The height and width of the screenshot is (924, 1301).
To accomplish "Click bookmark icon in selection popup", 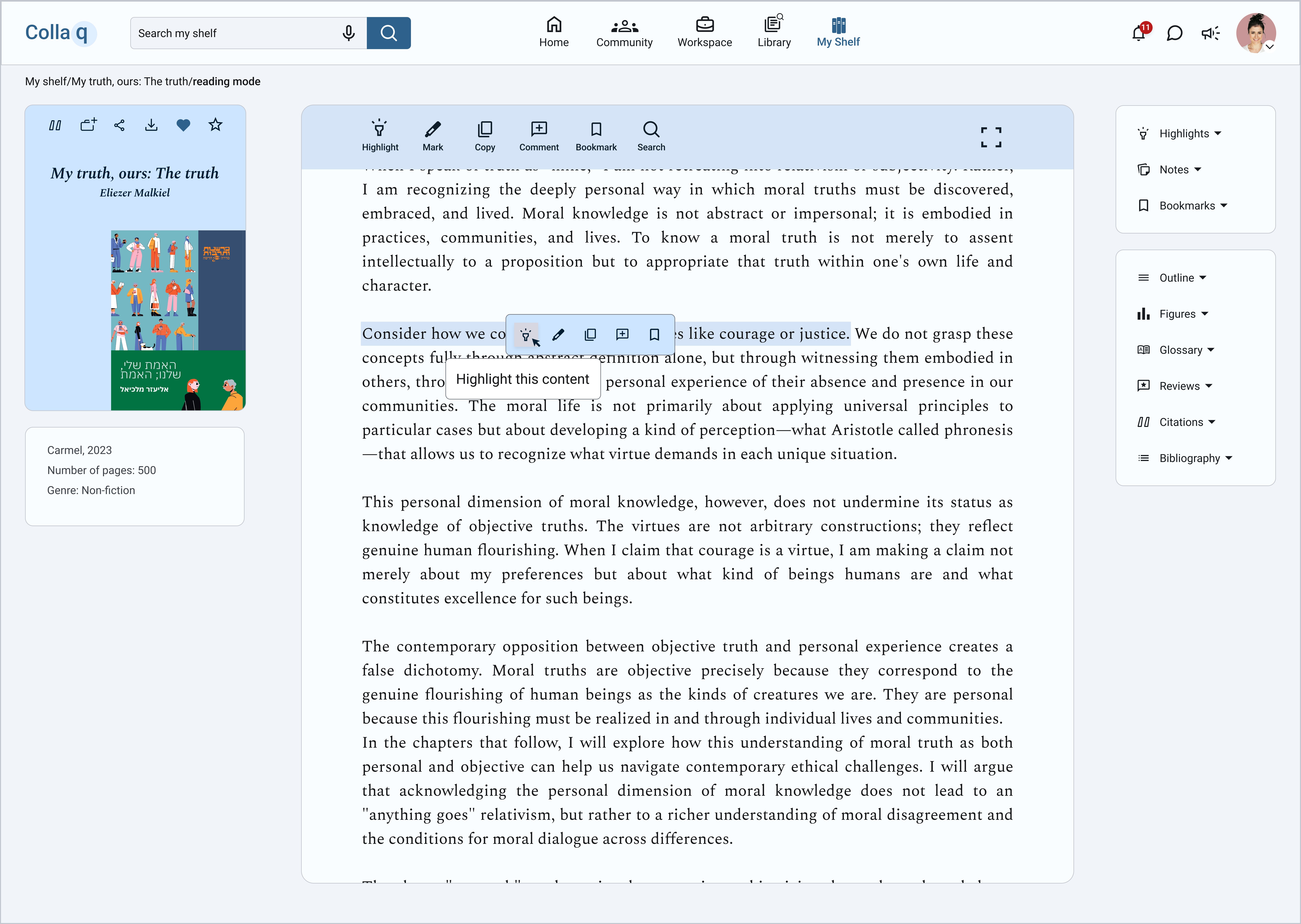I will point(655,335).
